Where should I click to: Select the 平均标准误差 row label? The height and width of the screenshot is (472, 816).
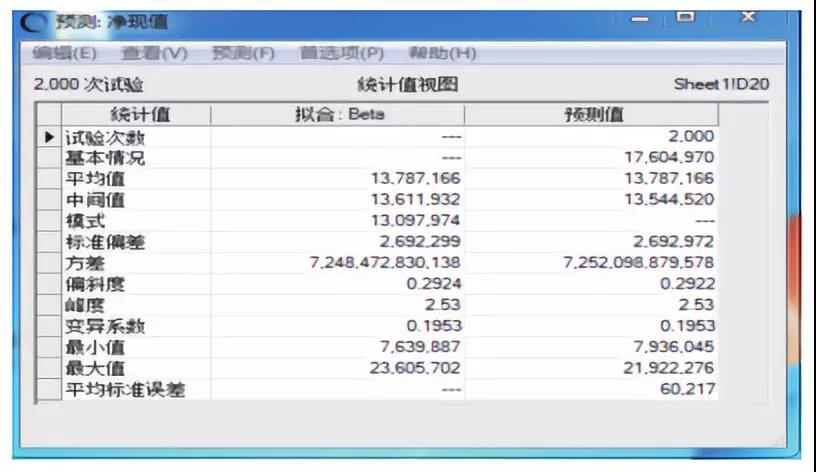(112, 388)
